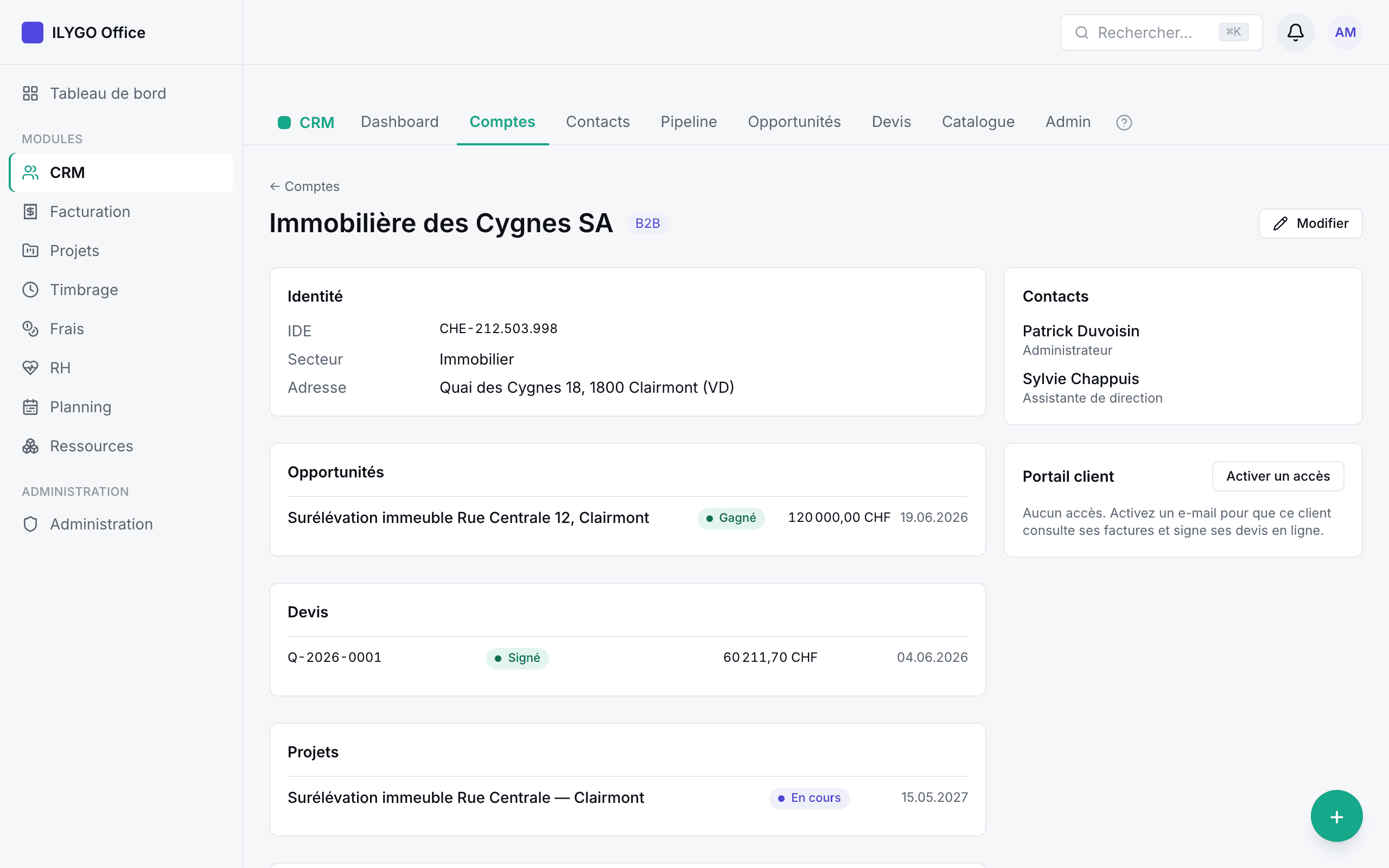Screen dimensions: 1389x868
Task: Click the amount 60 211,70 CHF
Action: click(770, 658)
